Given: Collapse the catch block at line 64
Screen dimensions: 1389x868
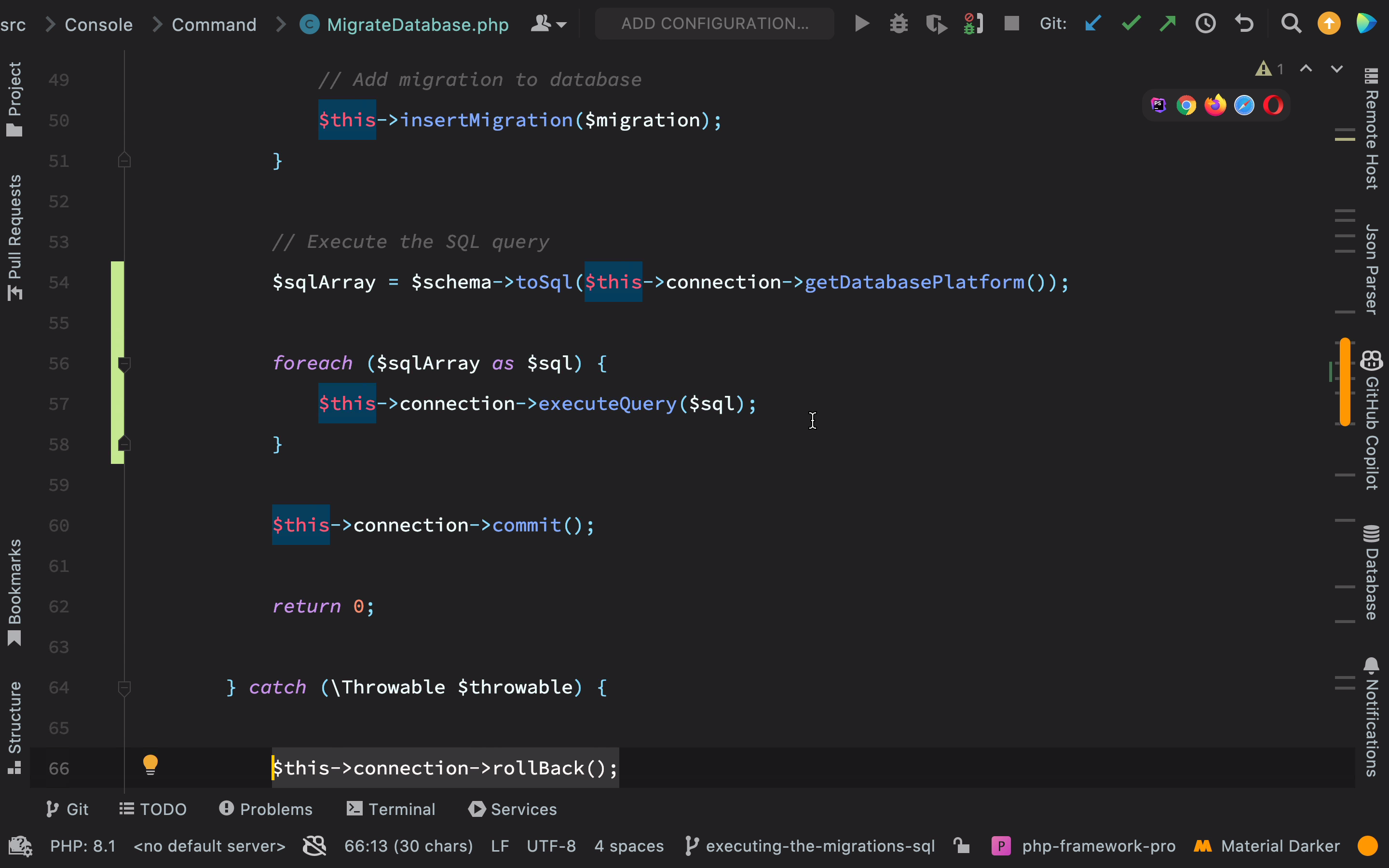Looking at the screenshot, I should pyautogui.click(x=124, y=687).
